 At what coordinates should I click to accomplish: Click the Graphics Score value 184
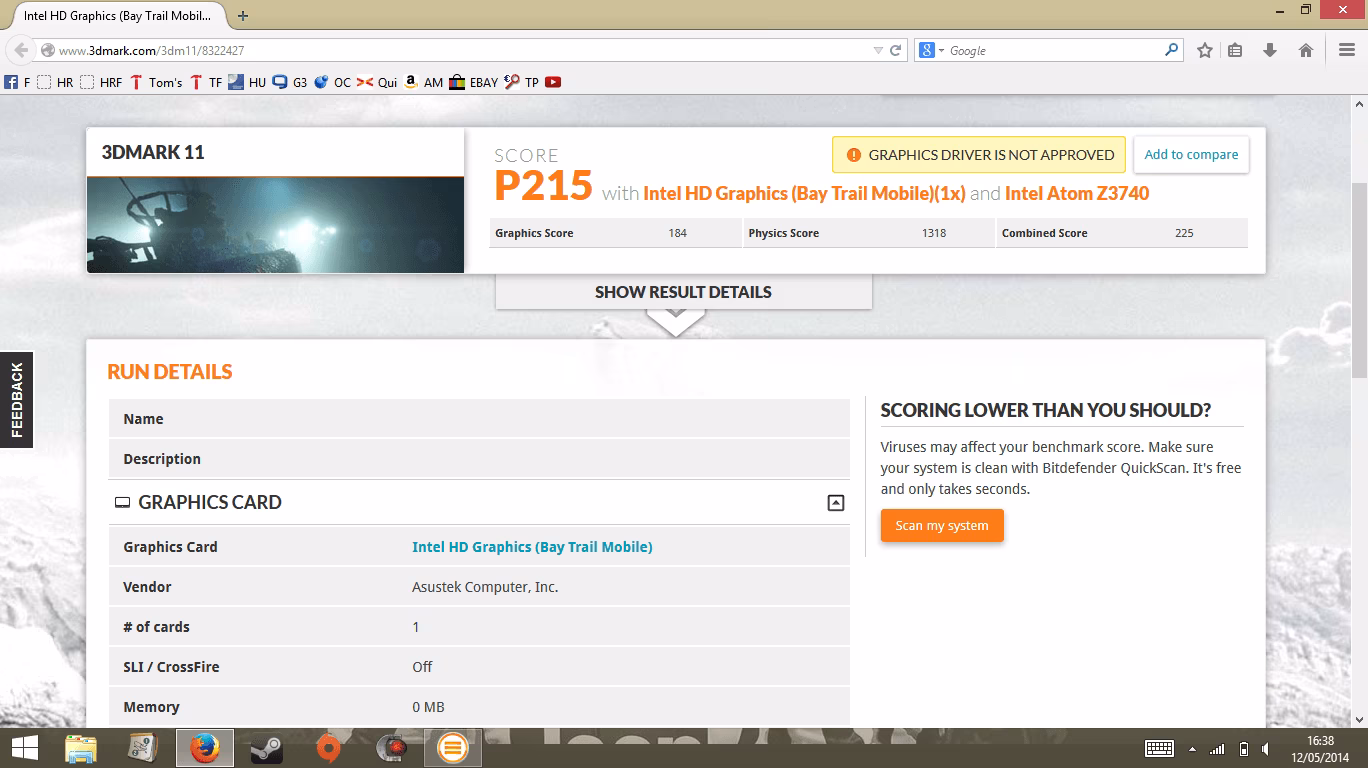click(677, 233)
